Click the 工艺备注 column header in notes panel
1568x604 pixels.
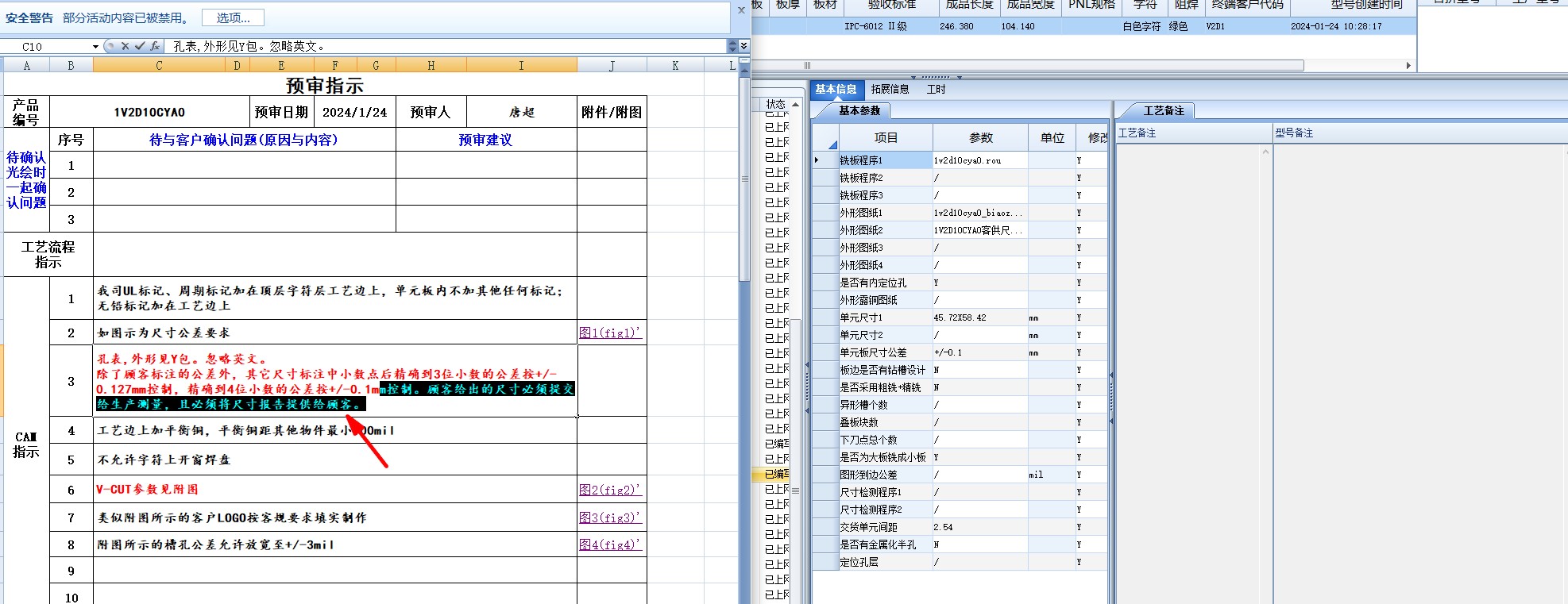point(1194,133)
